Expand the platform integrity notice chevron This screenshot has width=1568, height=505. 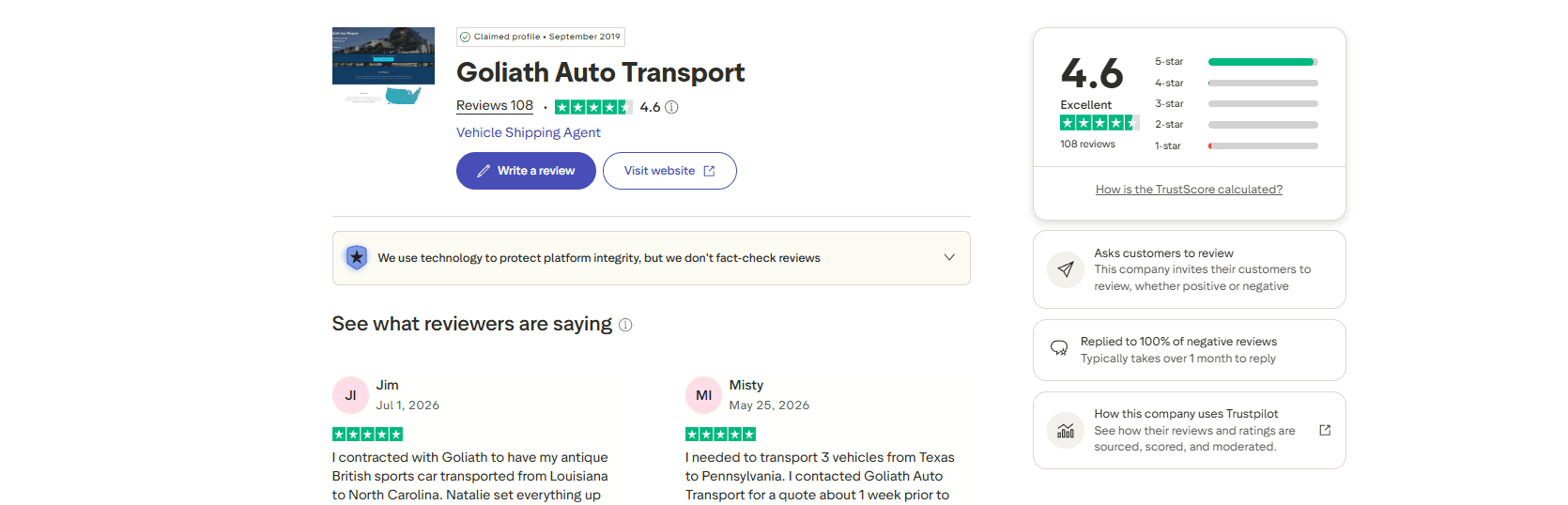point(949,257)
